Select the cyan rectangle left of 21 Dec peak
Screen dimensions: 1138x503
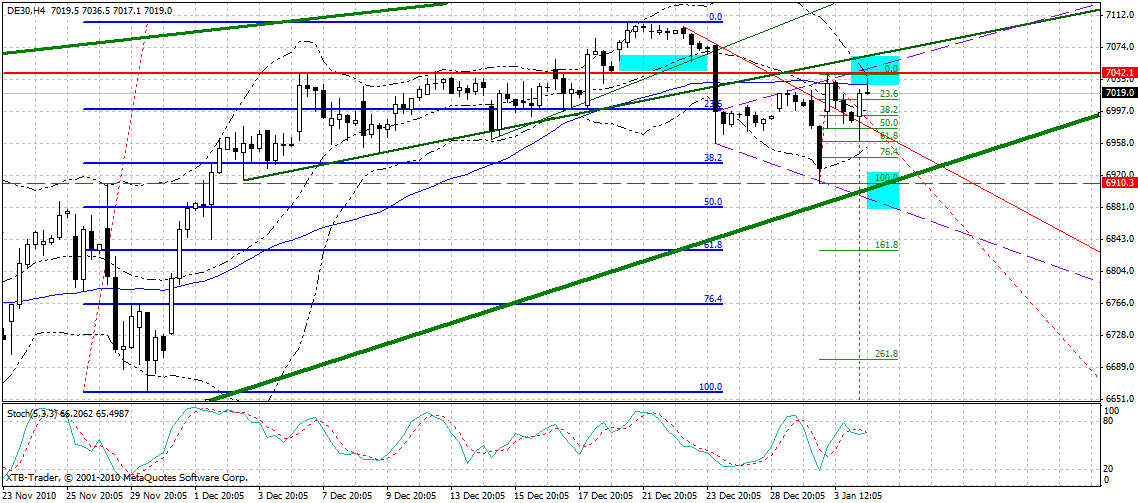(x=662, y=62)
